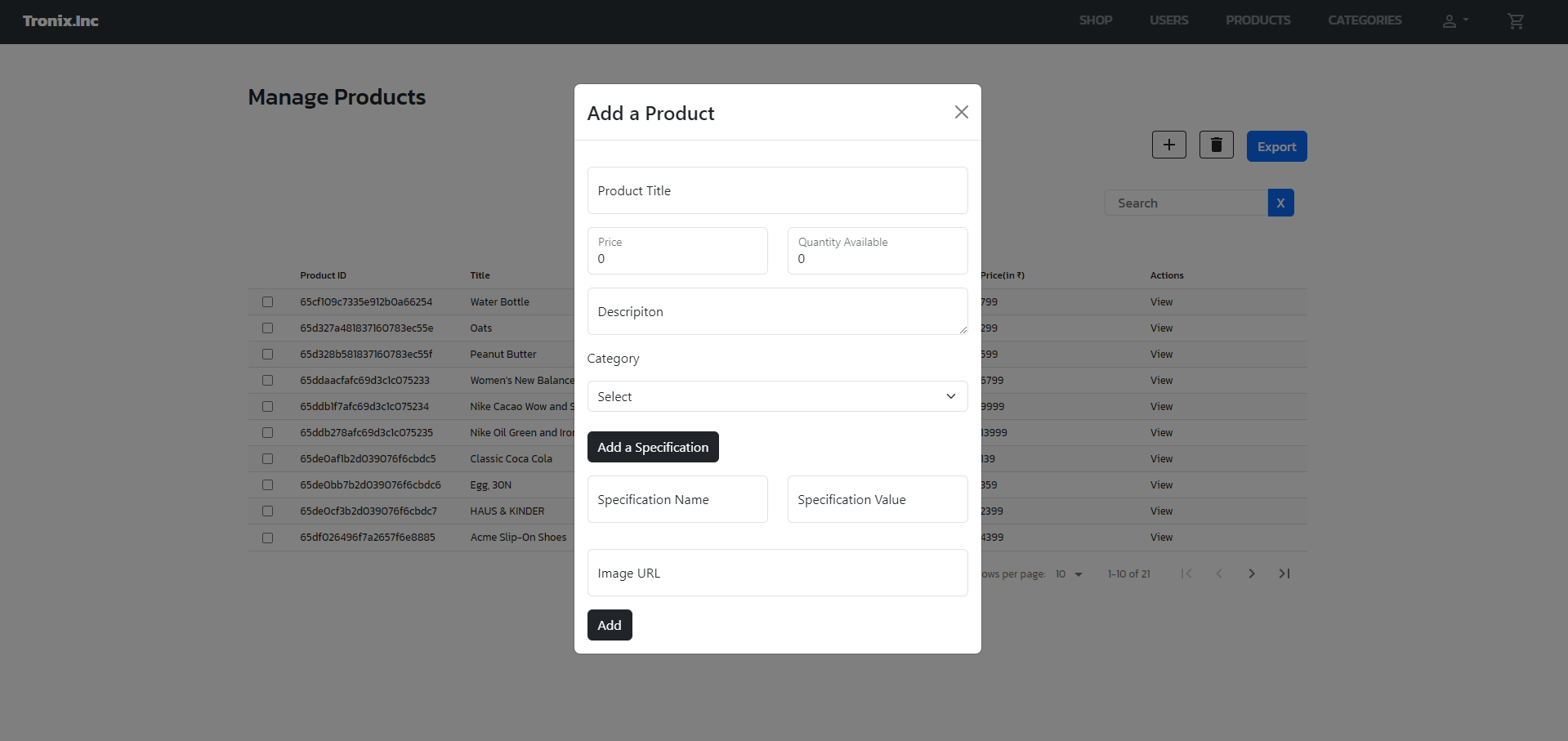View the Acme Slip-On Shoes product
This screenshot has height=741, width=1568.
click(1161, 537)
